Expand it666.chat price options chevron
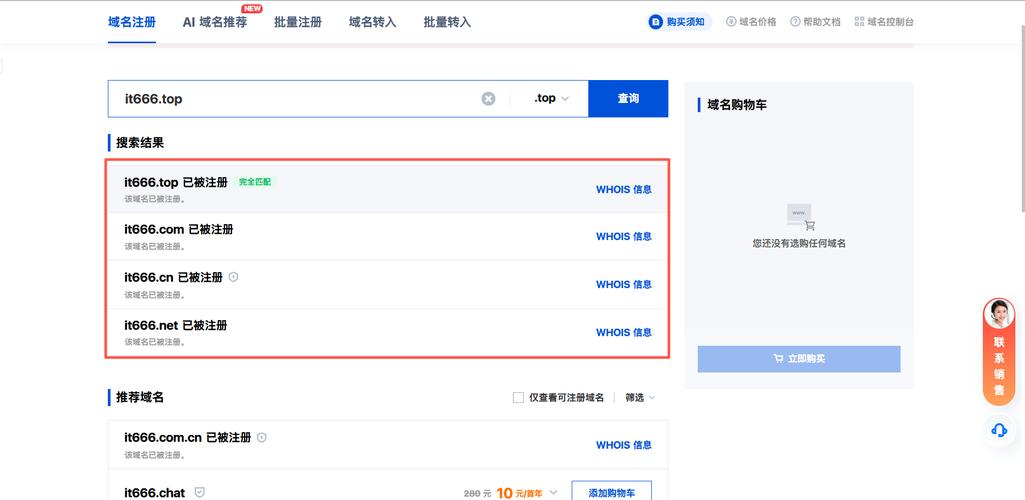 554,493
